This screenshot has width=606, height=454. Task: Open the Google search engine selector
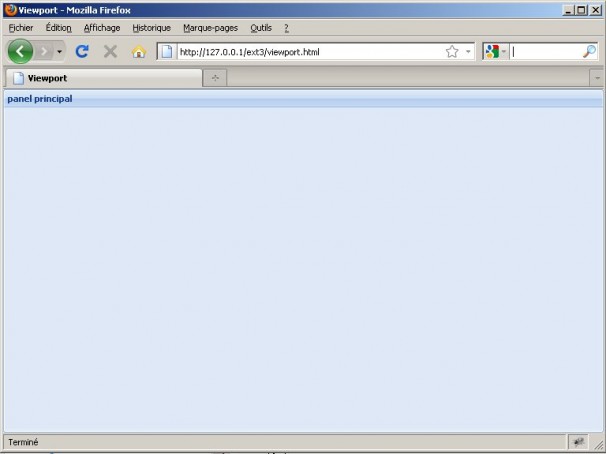coord(495,51)
